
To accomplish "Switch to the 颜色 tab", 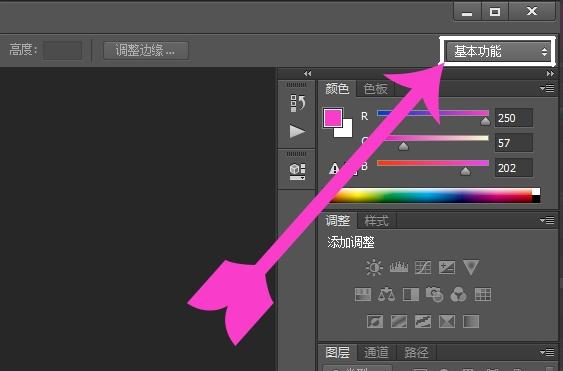I will [x=337, y=88].
